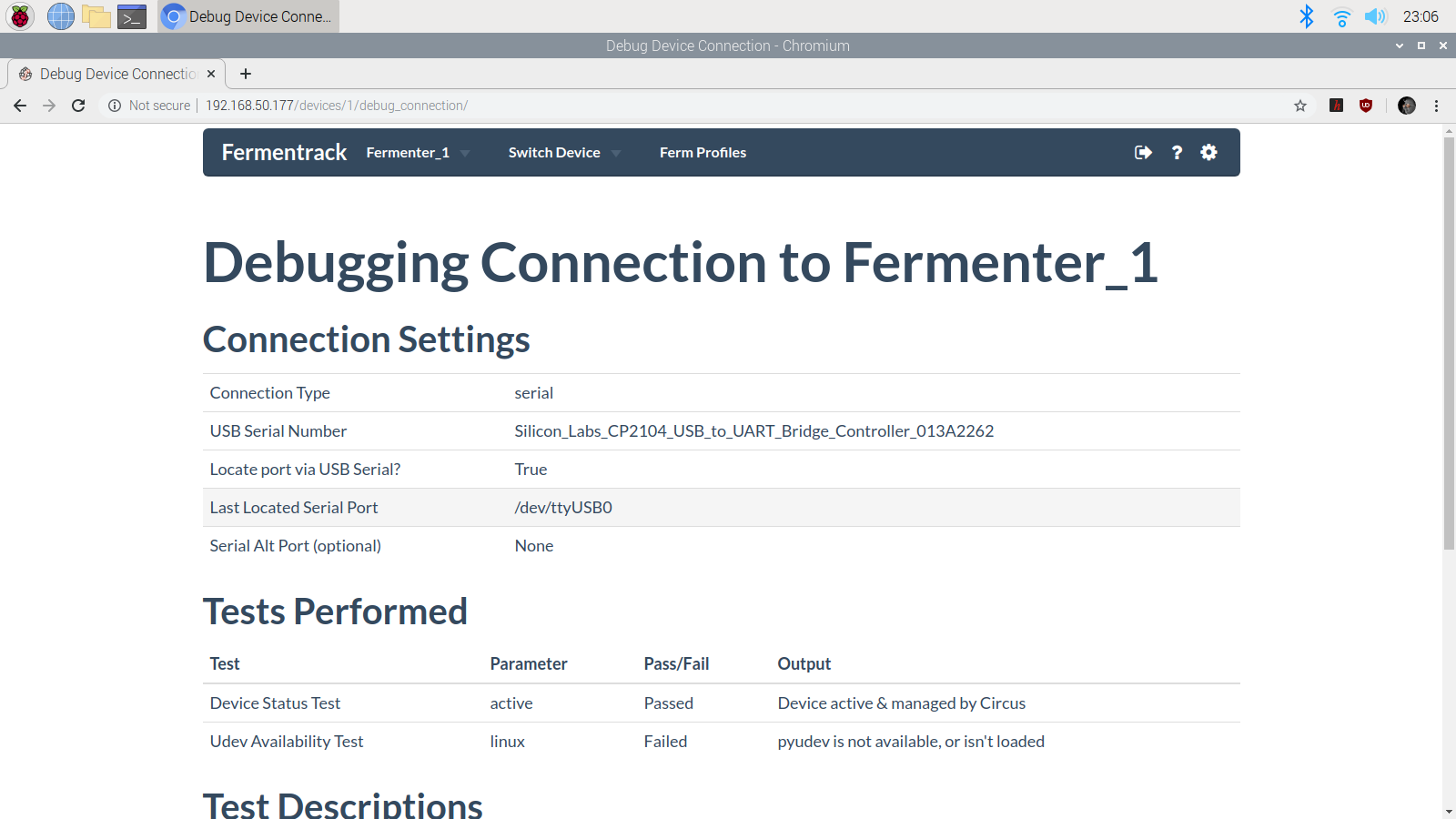This screenshot has height=819, width=1456.
Task: Go back with the browser back arrow
Action: point(20,106)
